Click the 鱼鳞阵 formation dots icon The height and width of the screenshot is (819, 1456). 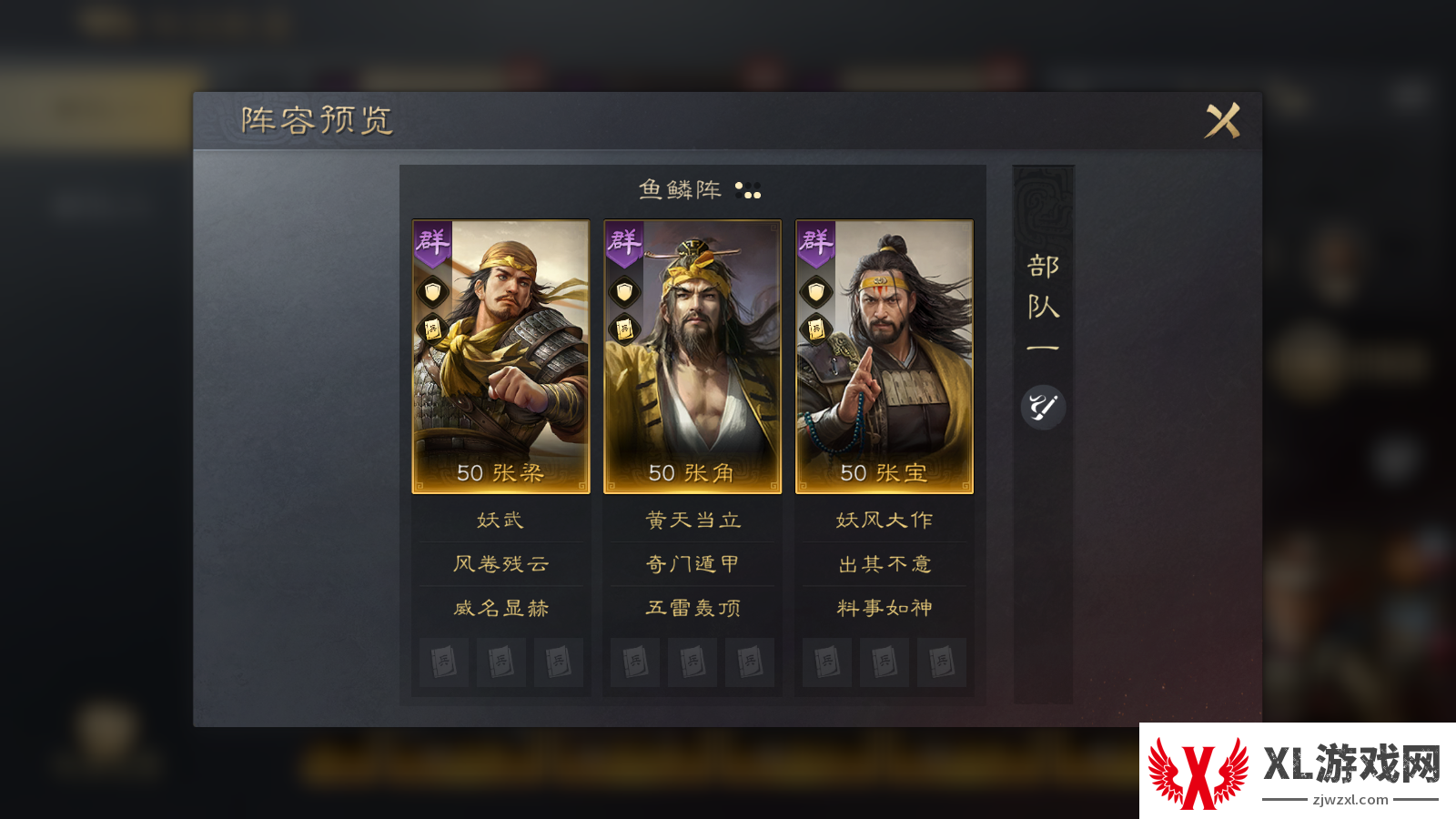tap(748, 190)
